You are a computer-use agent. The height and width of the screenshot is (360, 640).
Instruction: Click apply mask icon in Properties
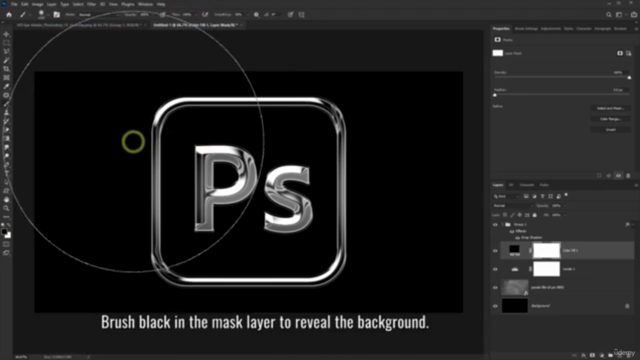(x=609, y=176)
